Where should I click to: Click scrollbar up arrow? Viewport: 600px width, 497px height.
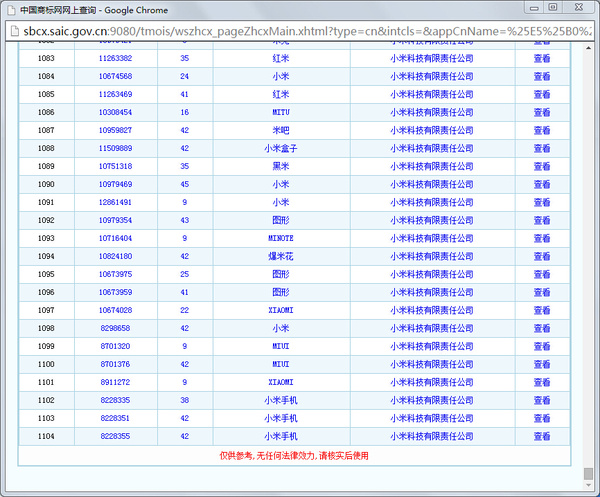[588, 48]
